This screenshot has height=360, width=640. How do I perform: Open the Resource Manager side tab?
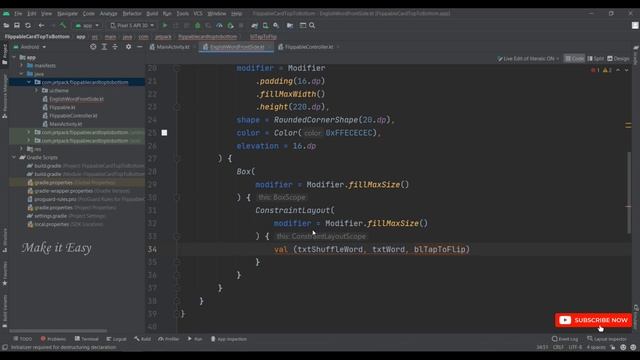point(4,96)
